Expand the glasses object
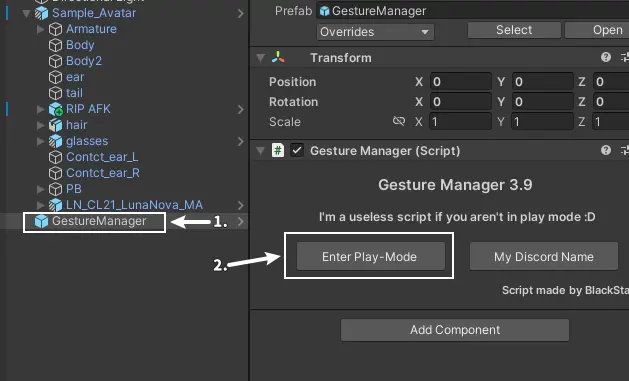 click(x=40, y=141)
